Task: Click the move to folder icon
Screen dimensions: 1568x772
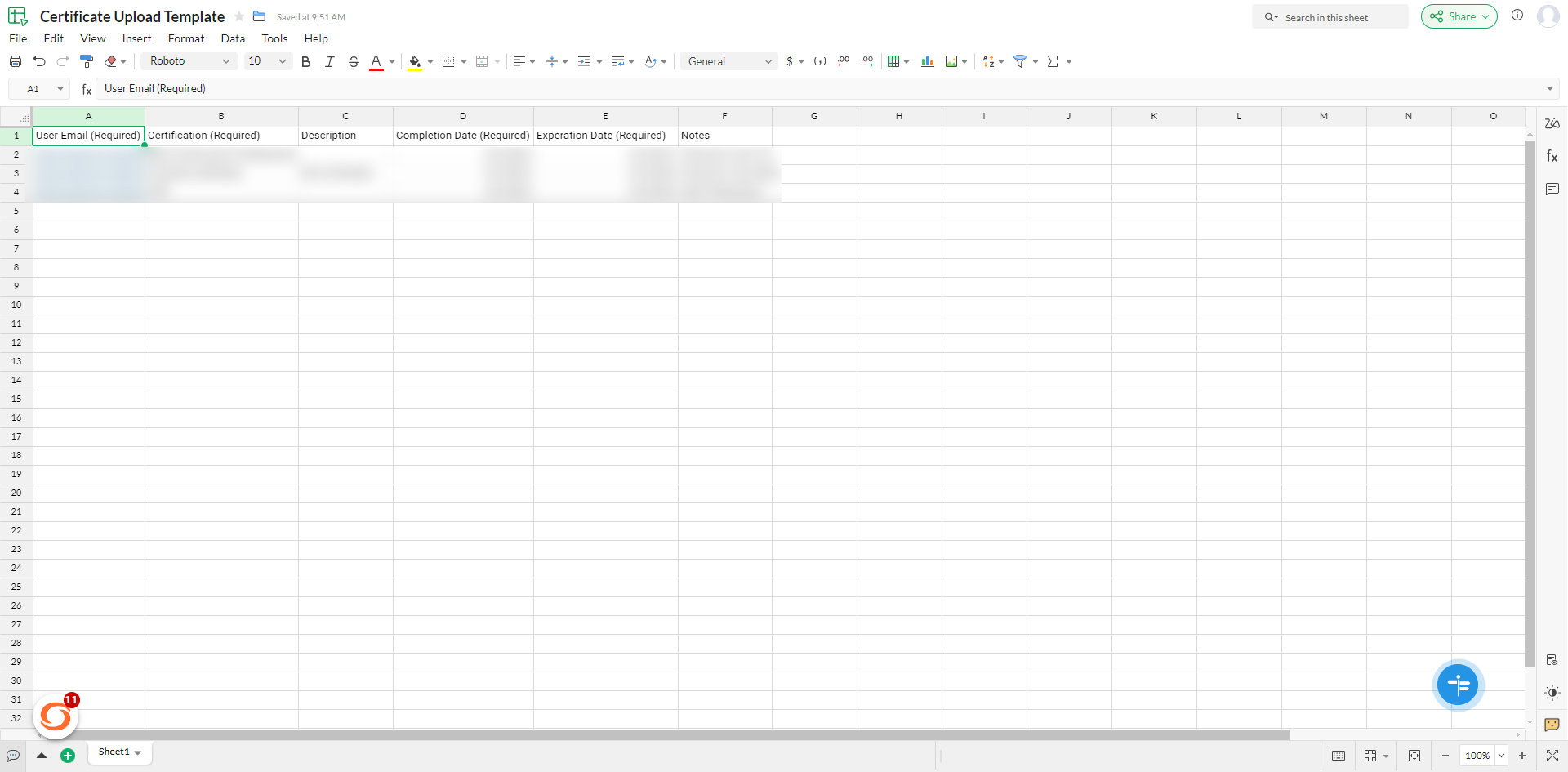Action: click(x=260, y=16)
